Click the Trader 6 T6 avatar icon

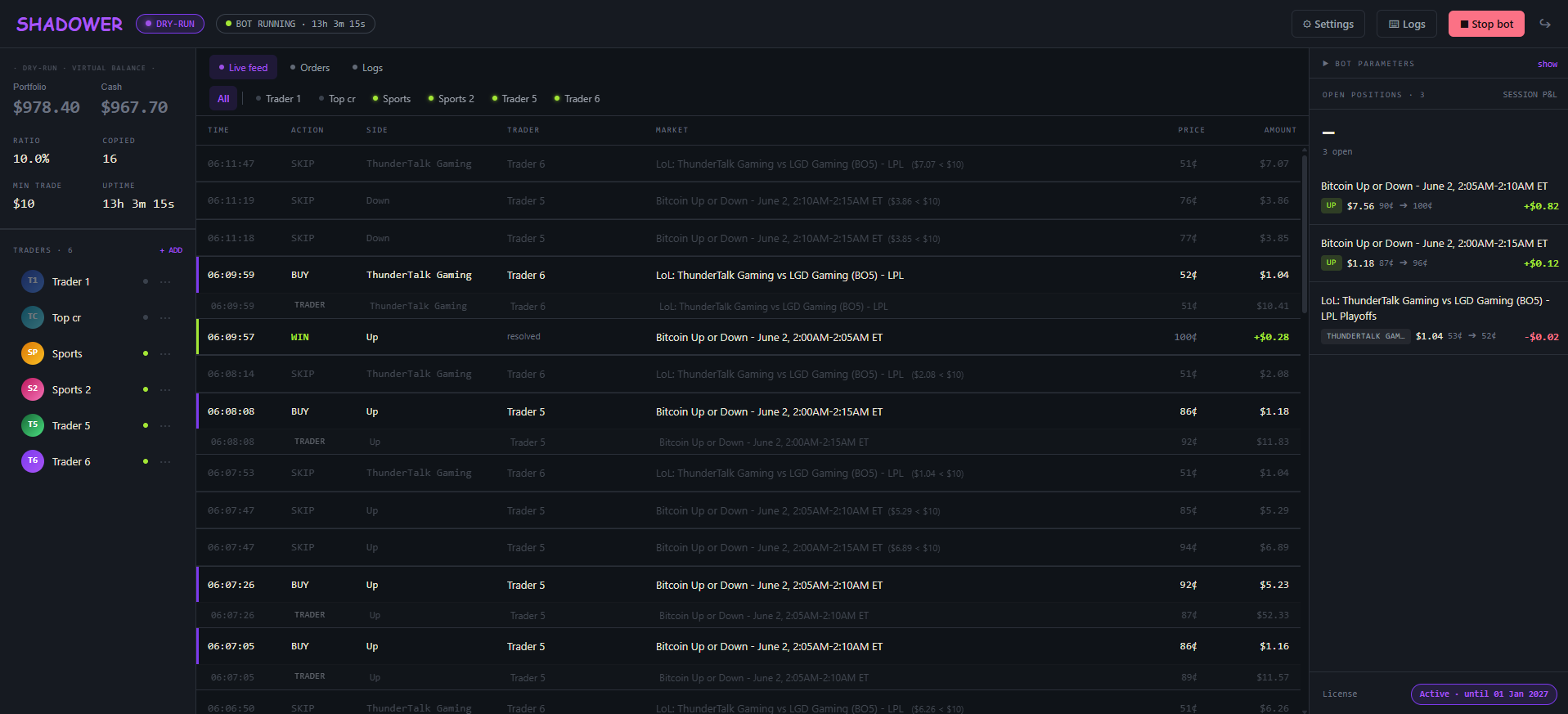tap(33, 461)
